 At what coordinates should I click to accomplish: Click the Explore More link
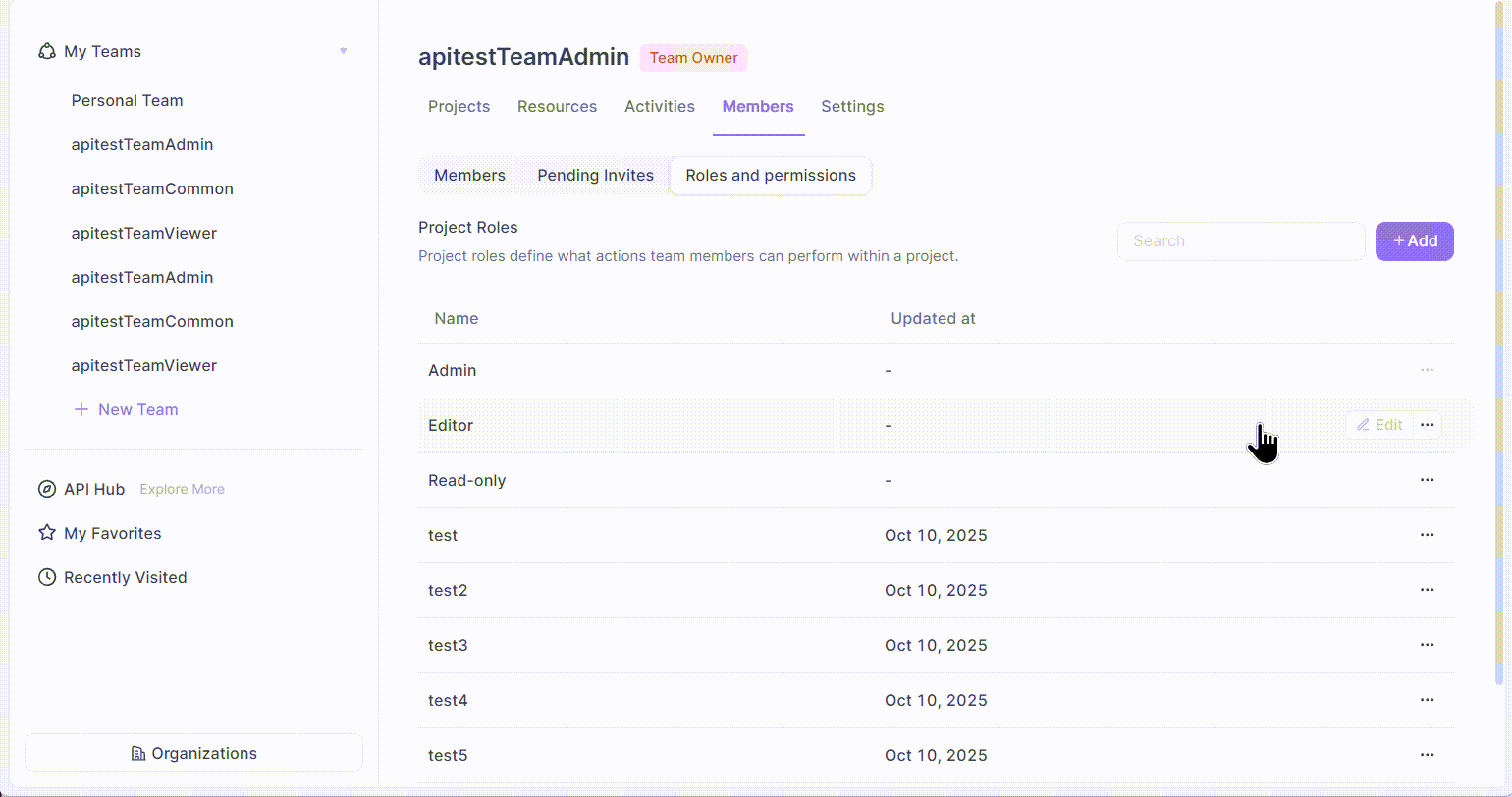(x=182, y=489)
